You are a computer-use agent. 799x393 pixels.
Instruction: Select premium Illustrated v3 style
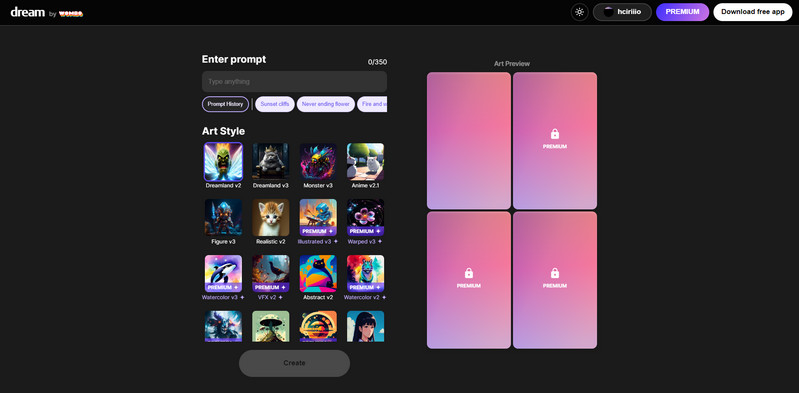tap(318, 222)
